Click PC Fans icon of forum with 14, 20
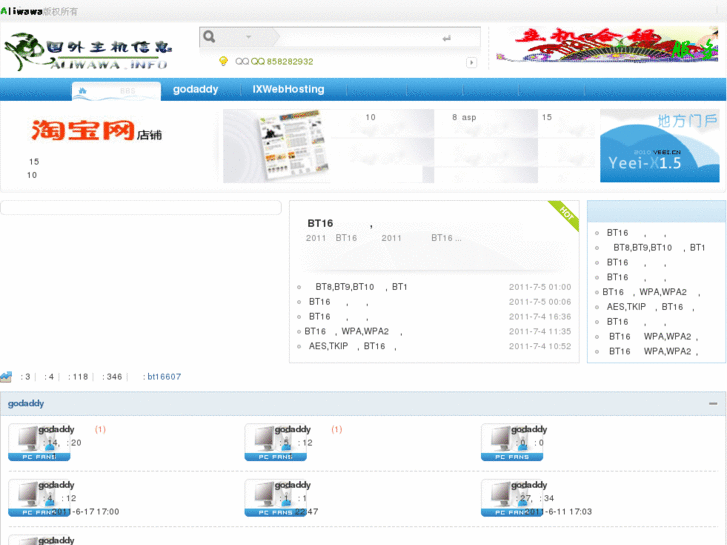Screen dimensions: 727x545 39,442
